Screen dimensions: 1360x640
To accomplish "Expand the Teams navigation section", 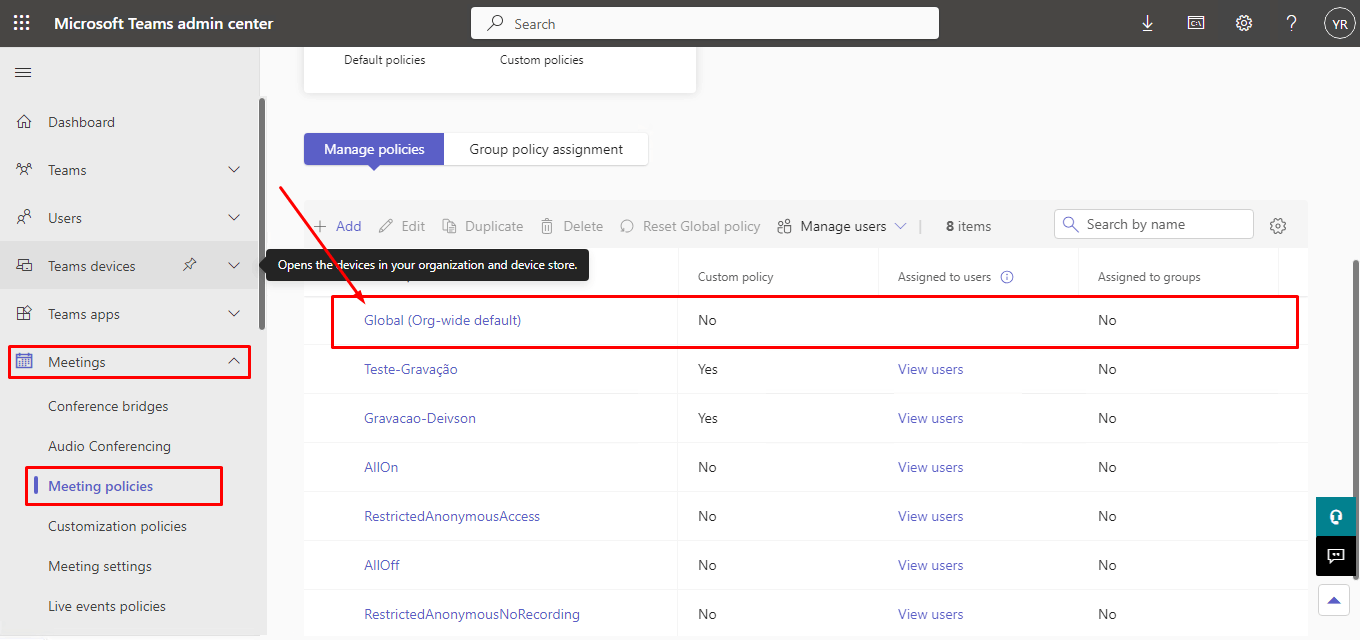I will (x=234, y=170).
